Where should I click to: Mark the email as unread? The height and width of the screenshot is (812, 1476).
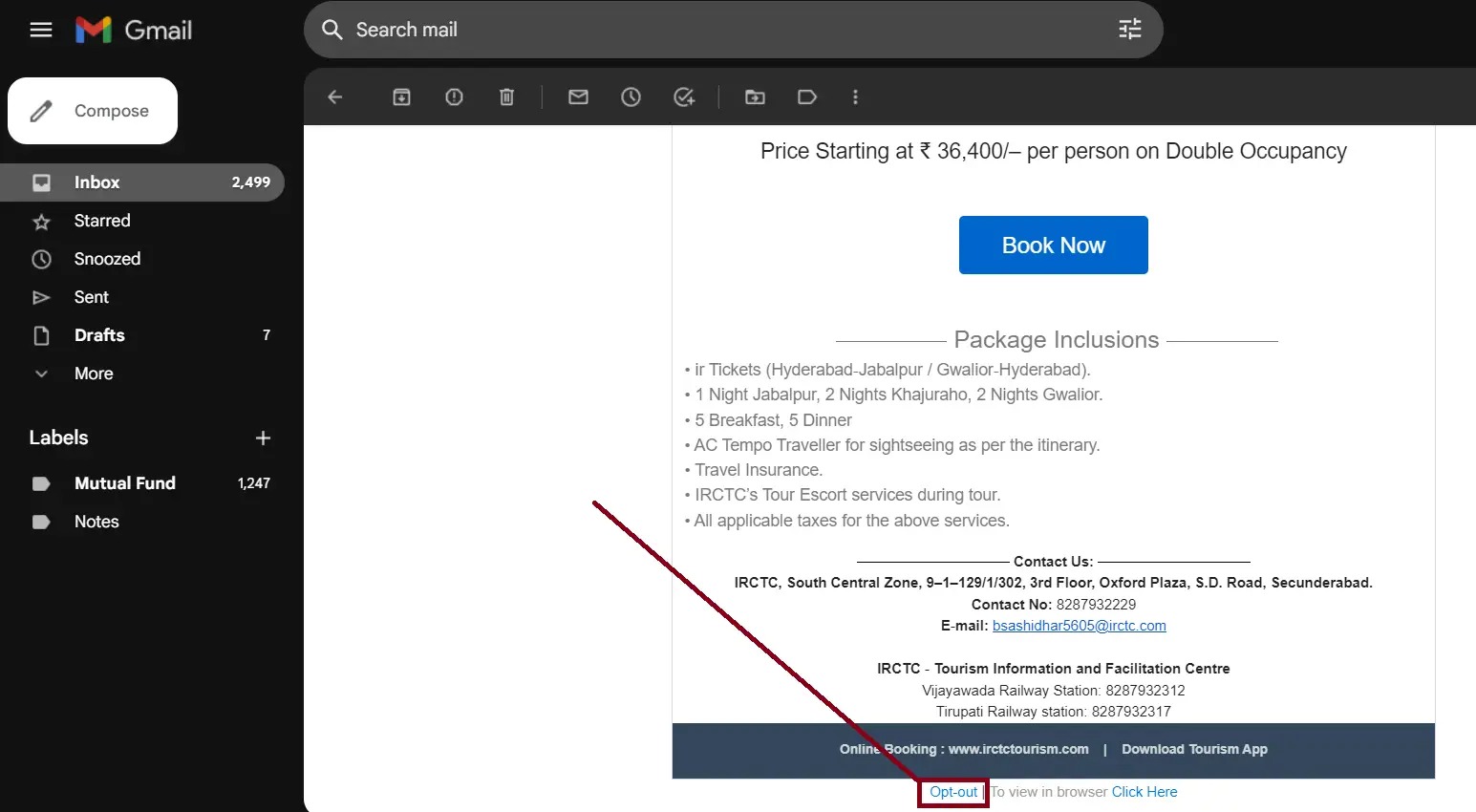point(578,96)
